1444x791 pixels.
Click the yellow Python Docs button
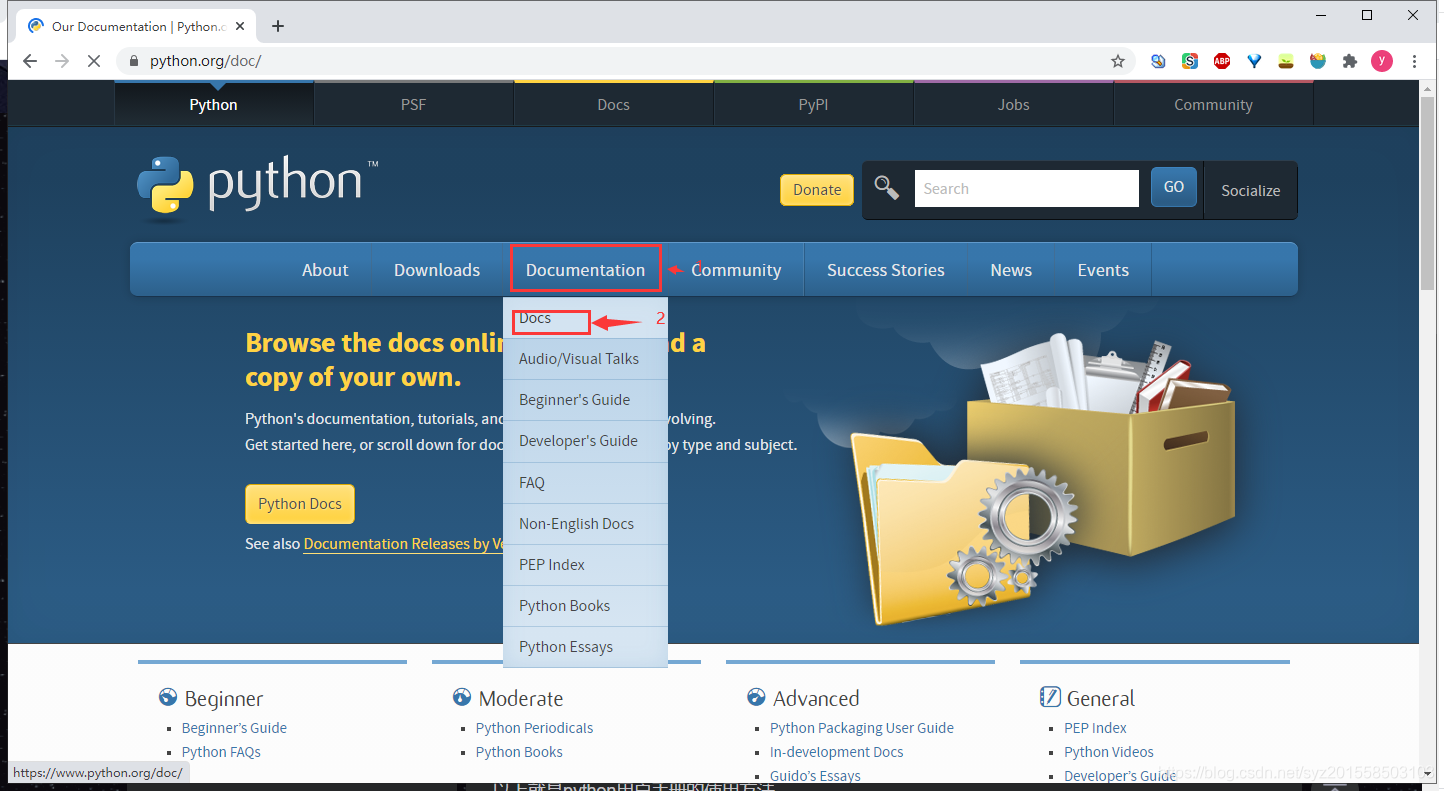[x=300, y=504]
